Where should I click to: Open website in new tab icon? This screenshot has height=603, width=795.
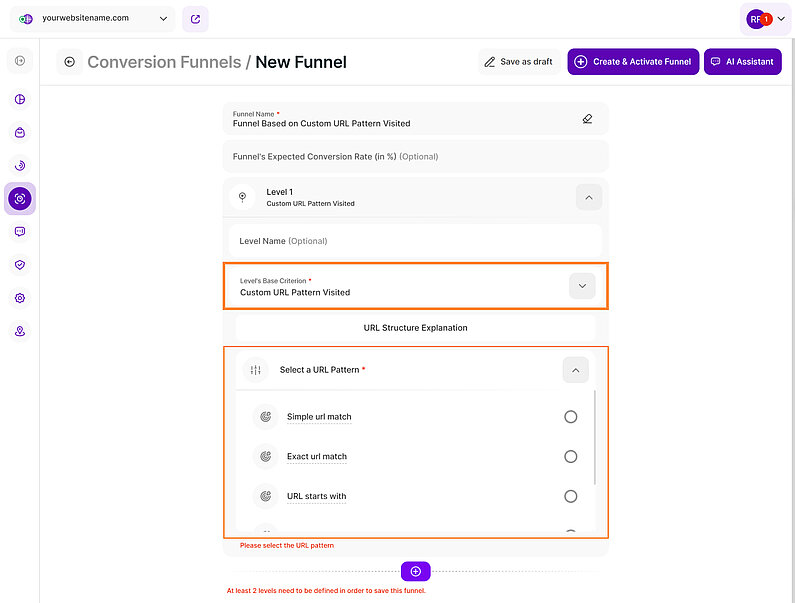[195, 18]
